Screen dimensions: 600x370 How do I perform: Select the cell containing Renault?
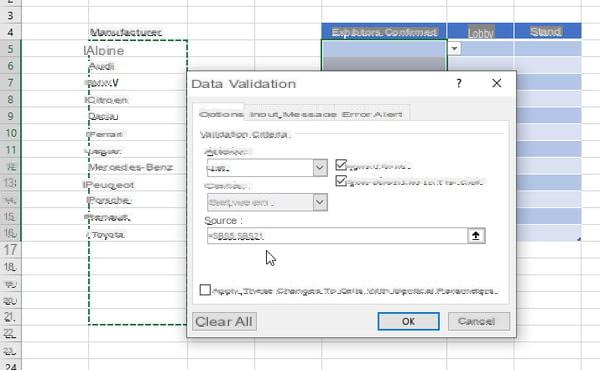tap(138, 217)
